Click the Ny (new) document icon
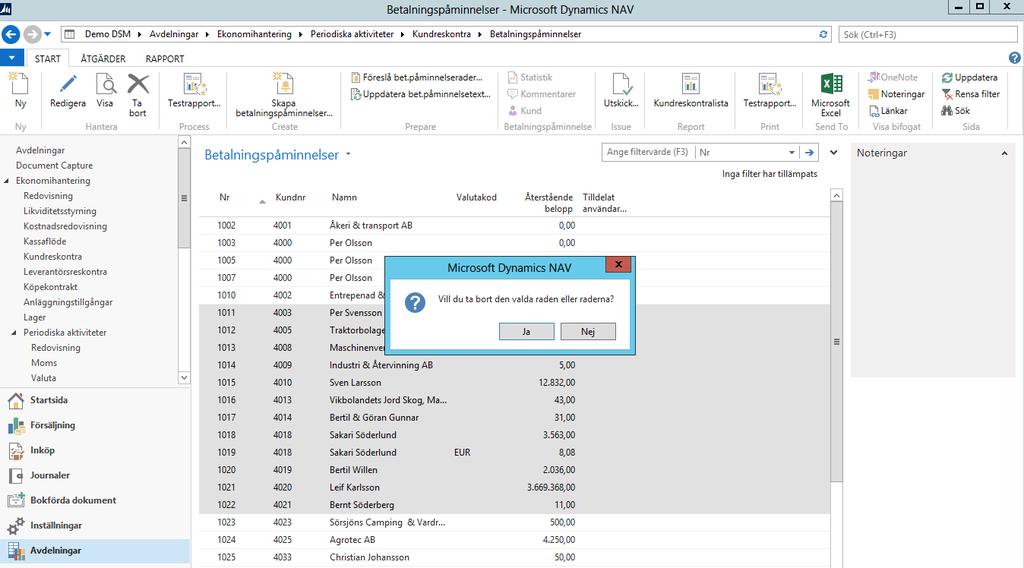 pyautogui.click(x=20, y=84)
